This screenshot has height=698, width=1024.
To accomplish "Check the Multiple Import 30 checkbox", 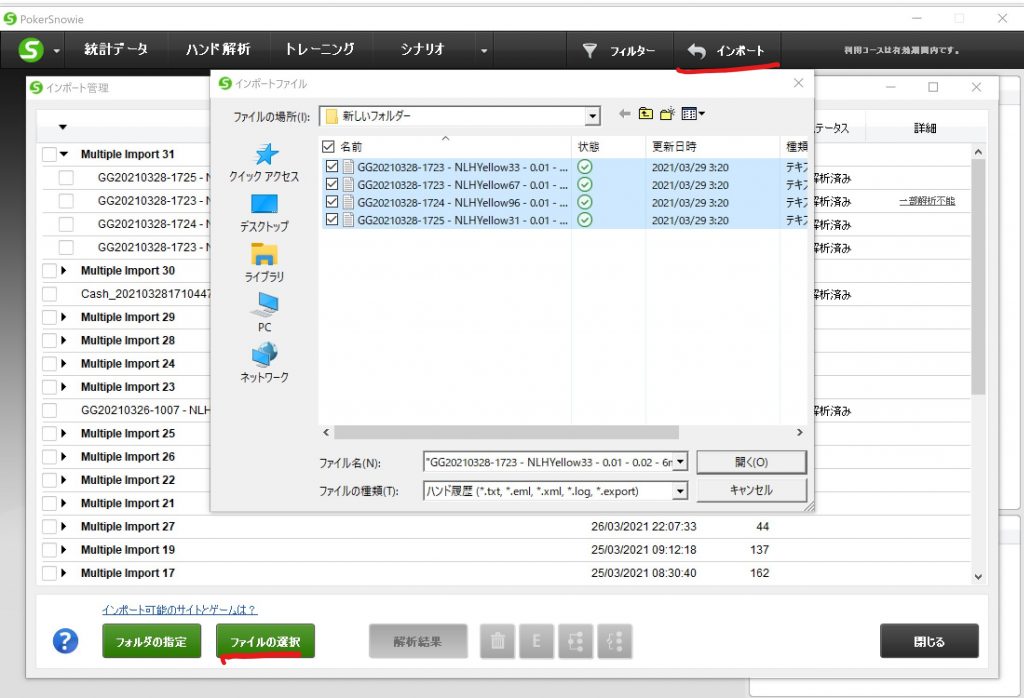I will [50, 270].
